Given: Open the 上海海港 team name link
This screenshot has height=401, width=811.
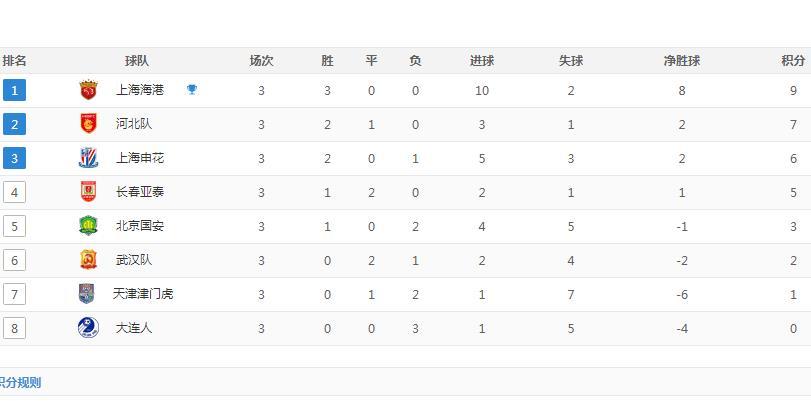Looking at the screenshot, I should (x=140, y=90).
